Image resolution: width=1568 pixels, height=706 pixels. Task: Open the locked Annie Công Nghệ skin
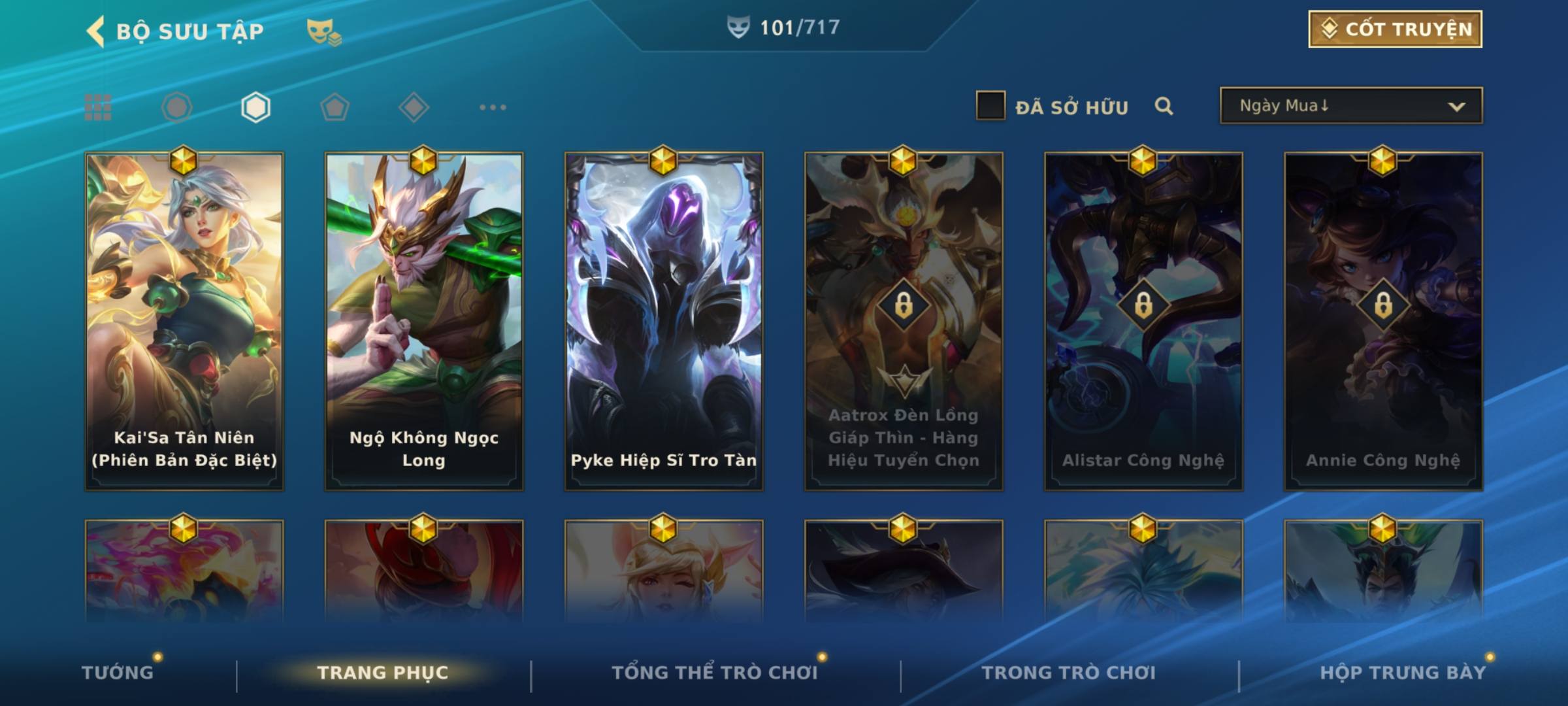coord(1383,321)
